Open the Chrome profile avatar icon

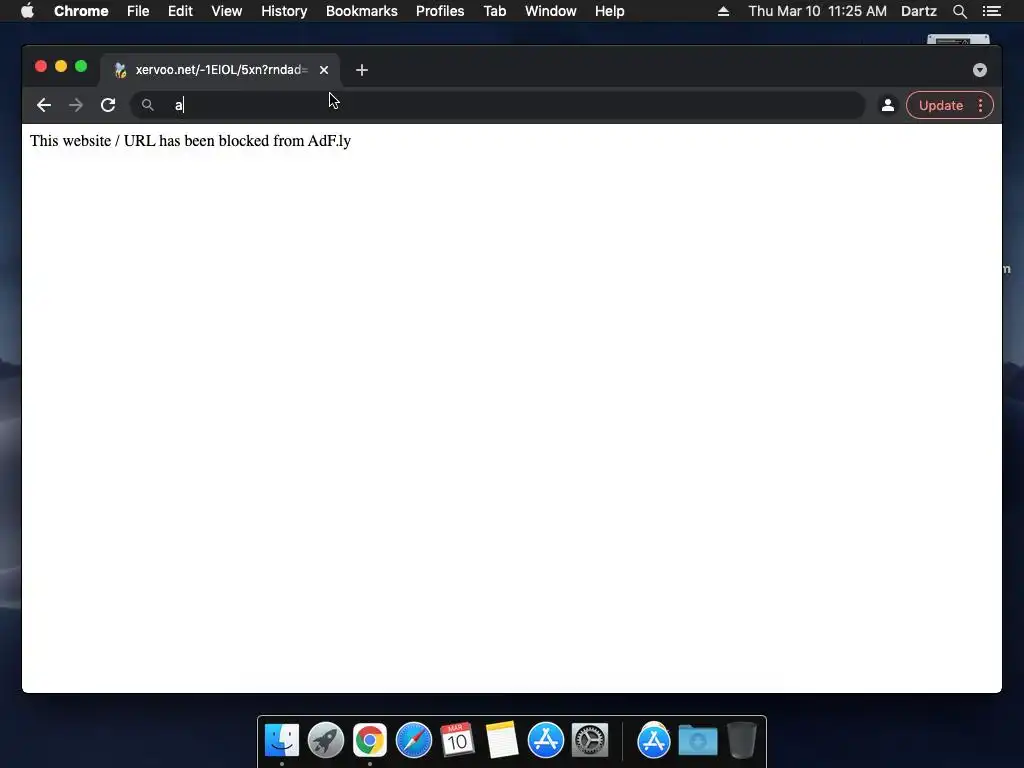(888, 105)
